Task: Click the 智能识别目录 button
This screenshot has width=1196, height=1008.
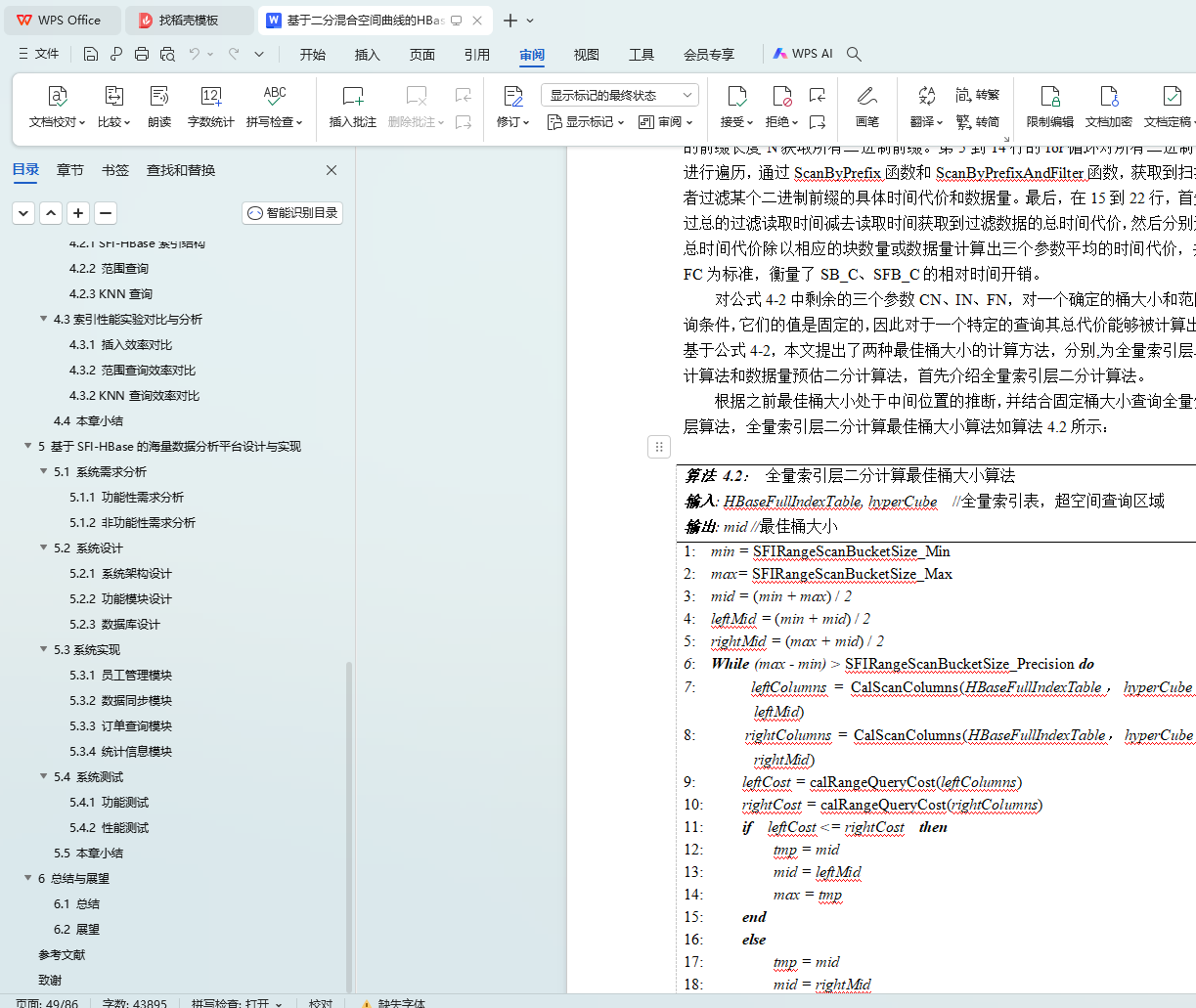Action: point(292,213)
